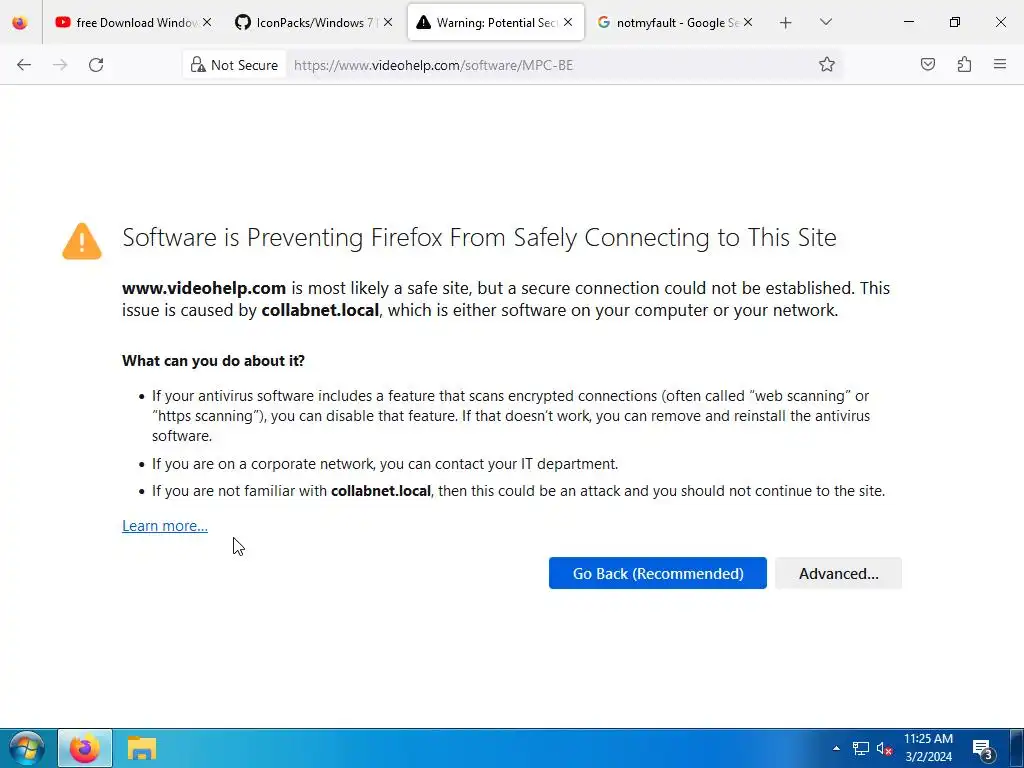Expand the list all tabs dropdown
1024x768 pixels.
click(826, 22)
